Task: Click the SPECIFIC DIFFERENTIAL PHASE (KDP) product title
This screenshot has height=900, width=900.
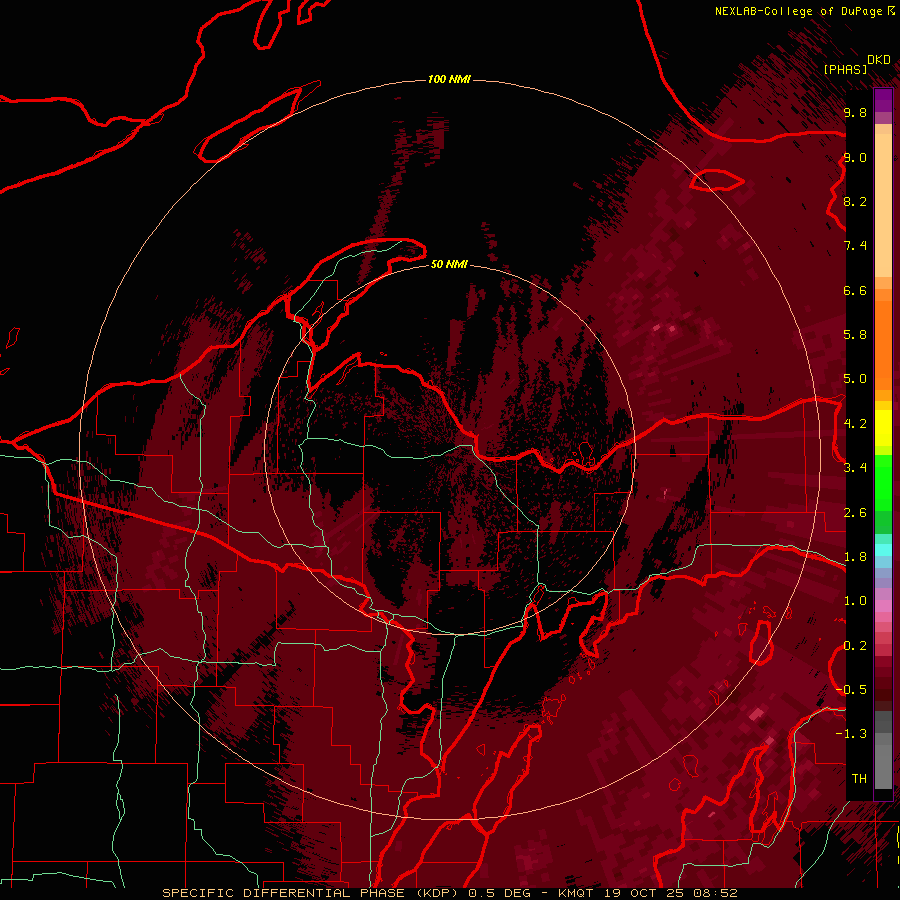Action: (x=312, y=893)
